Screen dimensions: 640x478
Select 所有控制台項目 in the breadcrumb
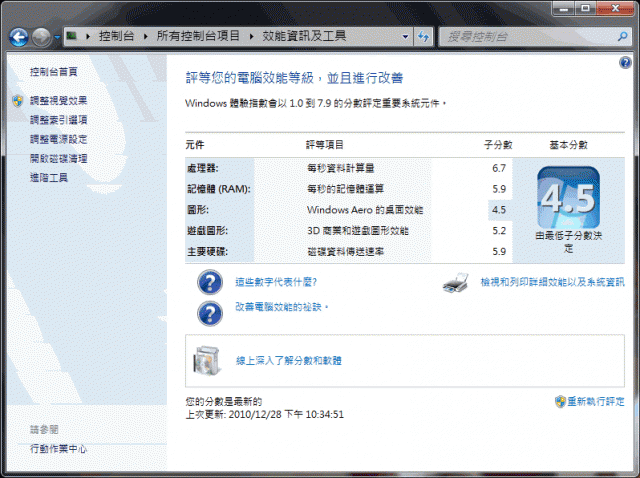point(198,36)
